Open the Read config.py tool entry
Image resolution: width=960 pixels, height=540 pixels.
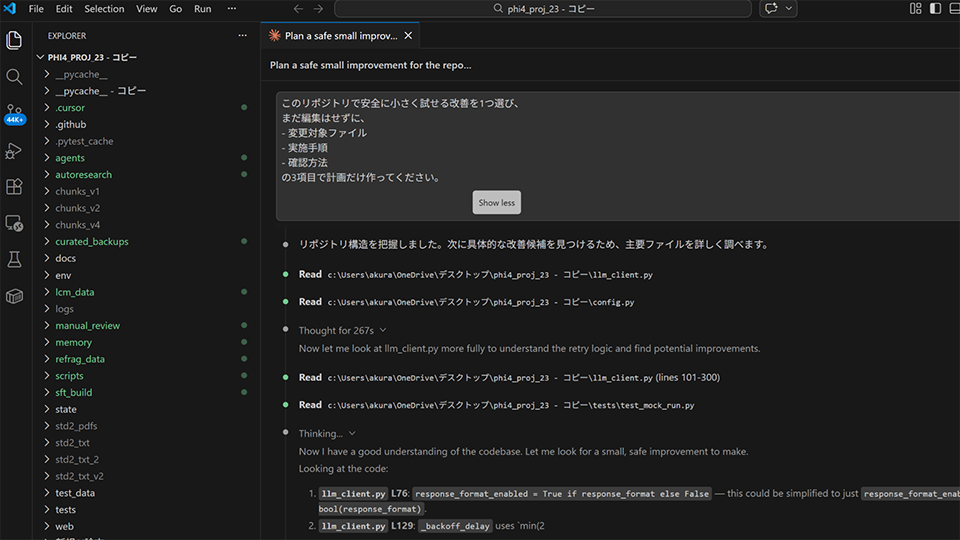(467, 302)
